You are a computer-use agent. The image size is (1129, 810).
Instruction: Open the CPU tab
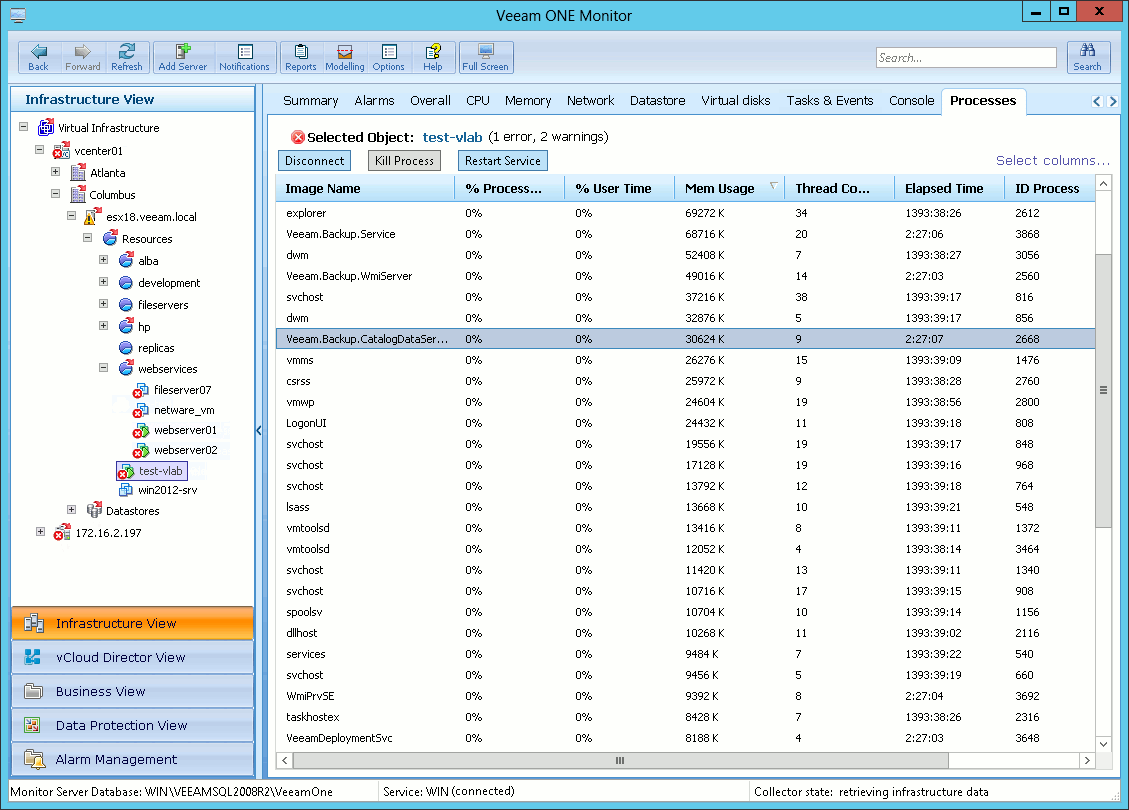pyautogui.click(x=477, y=101)
